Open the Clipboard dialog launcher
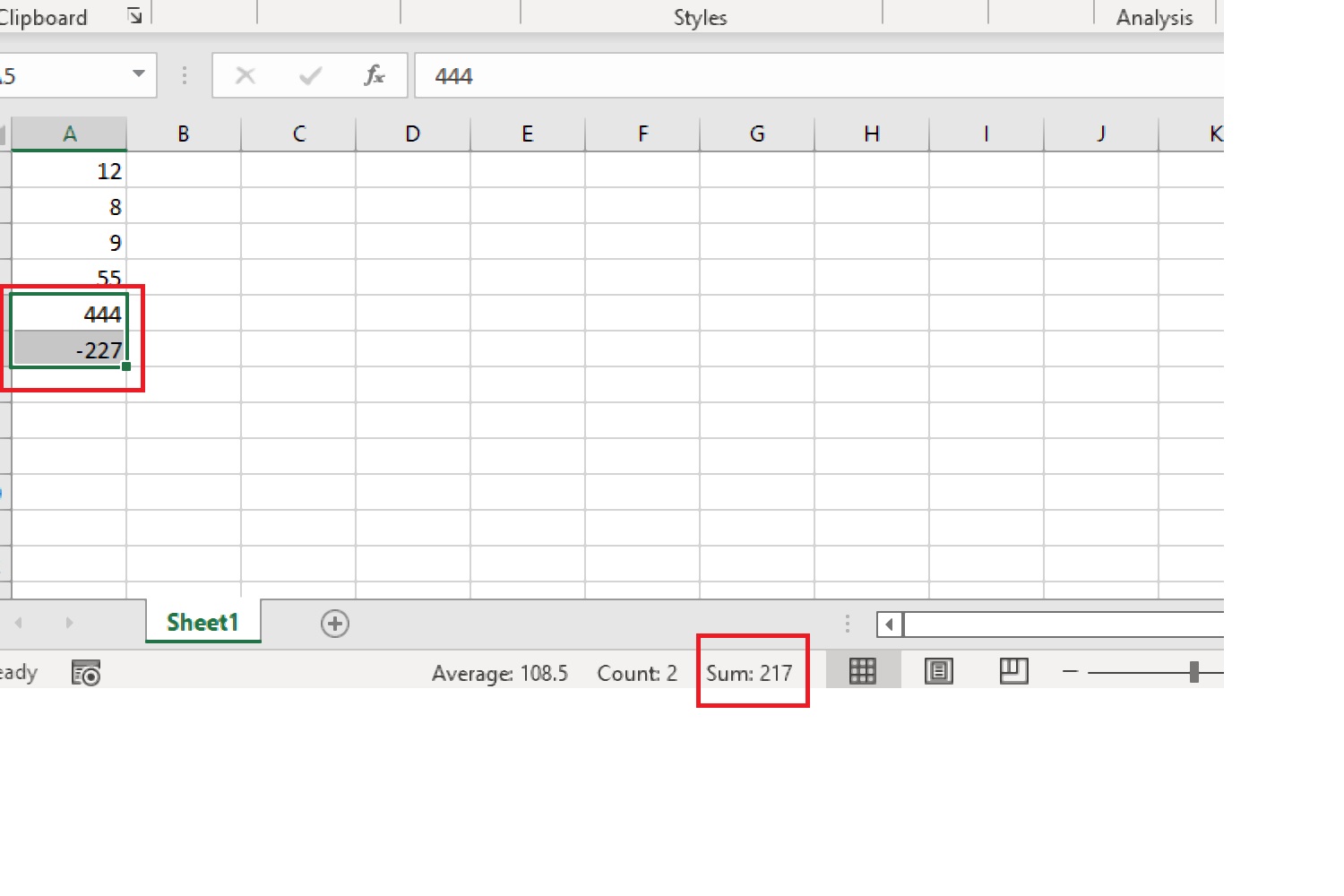The width and height of the screenshot is (1344, 896). [134, 15]
